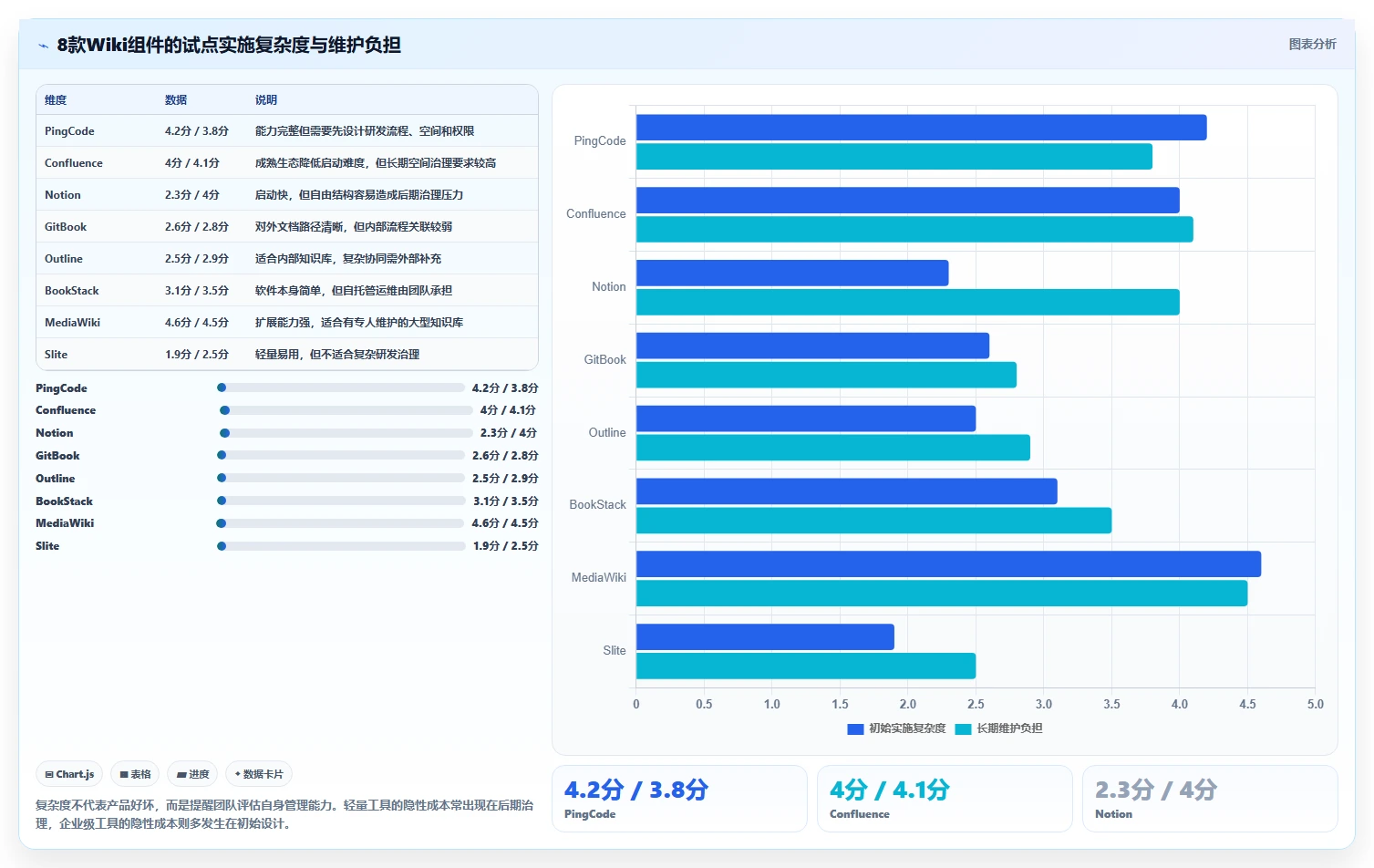Click the BookStack label on the chart axis
This screenshot has height=868, width=1374.
(x=598, y=505)
